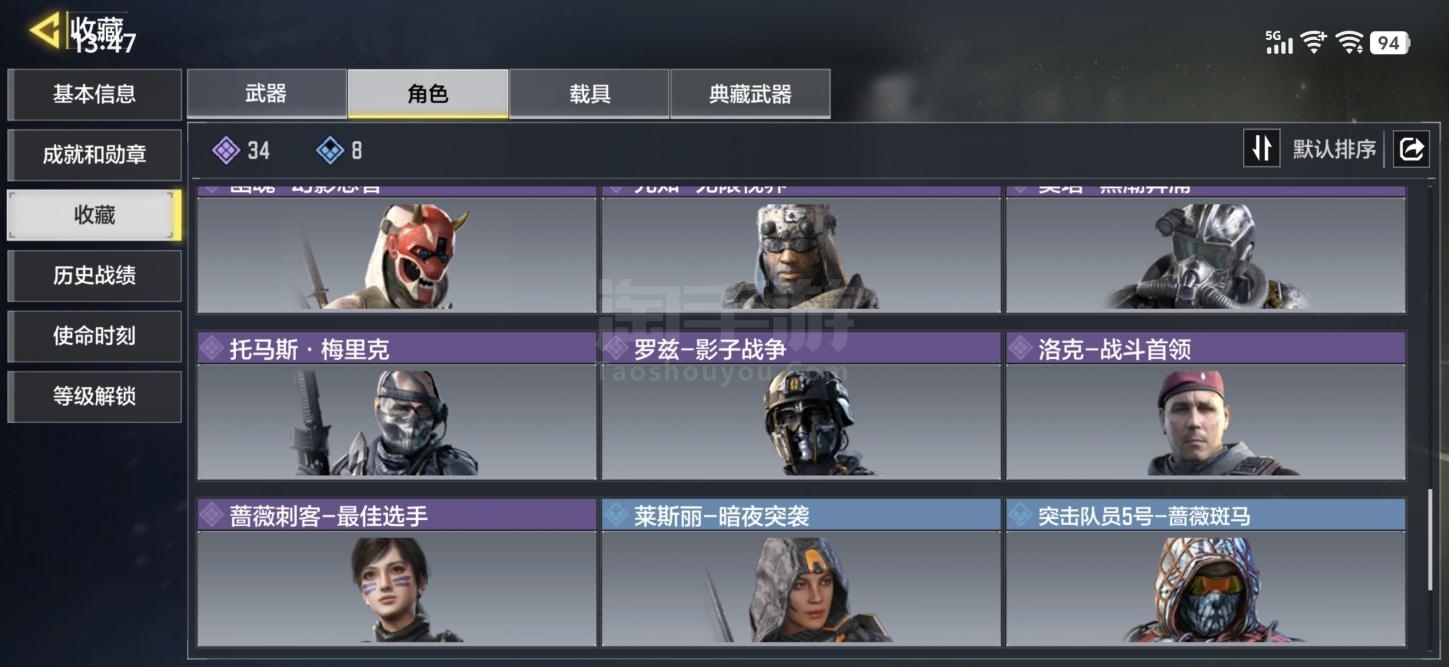Open the 典藏武器 tab
The width and height of the screenshot is (1449, 667).
point(750,94)
